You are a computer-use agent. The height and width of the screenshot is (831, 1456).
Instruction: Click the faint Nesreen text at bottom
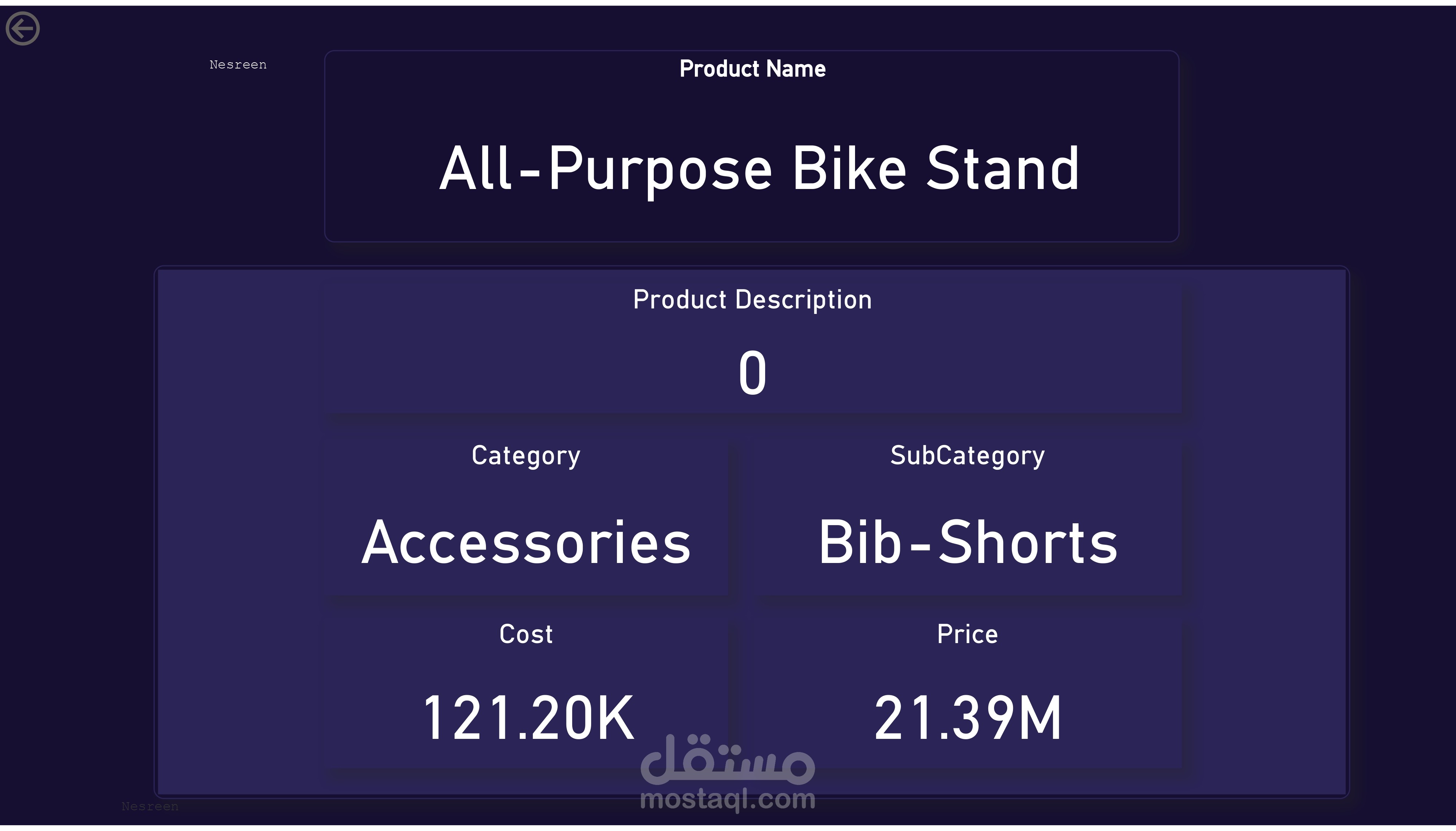(149, 807)
